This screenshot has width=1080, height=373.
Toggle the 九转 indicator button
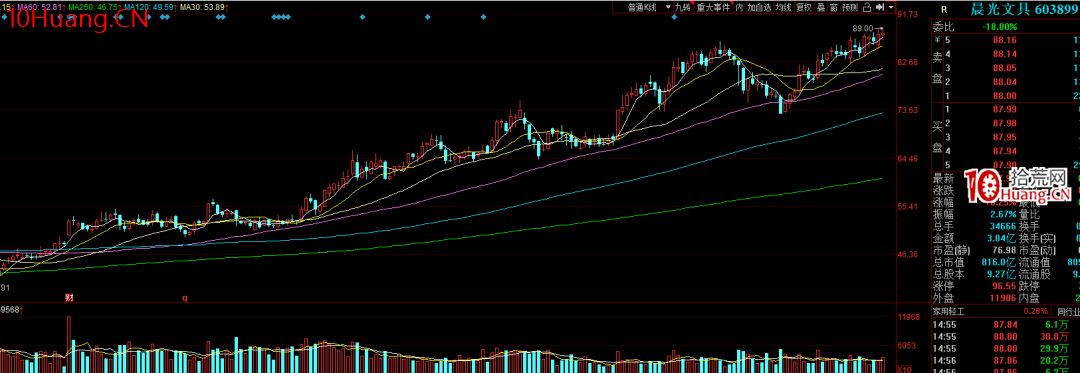pos(683,7)
